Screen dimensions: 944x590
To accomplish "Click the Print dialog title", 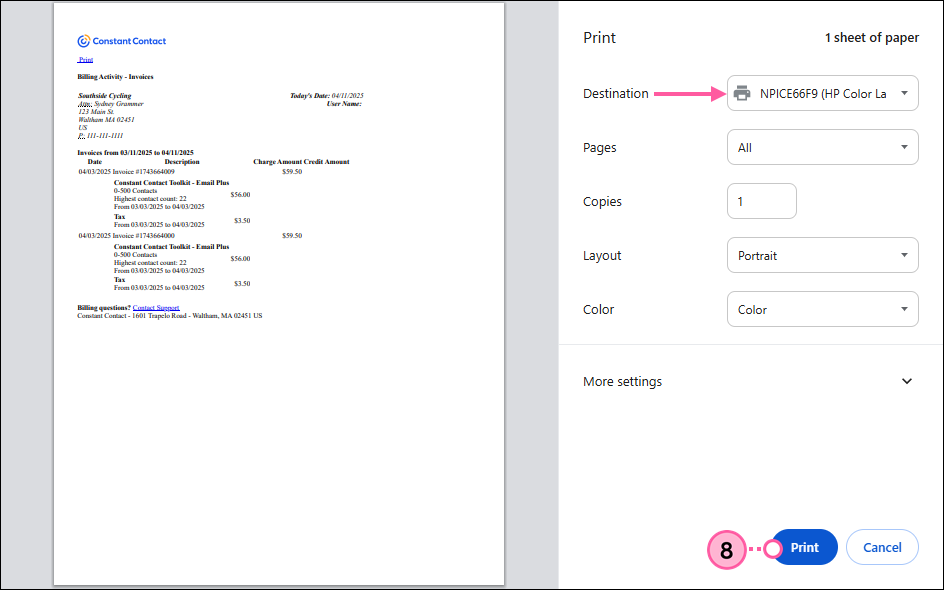I will (x=599, y=37).
